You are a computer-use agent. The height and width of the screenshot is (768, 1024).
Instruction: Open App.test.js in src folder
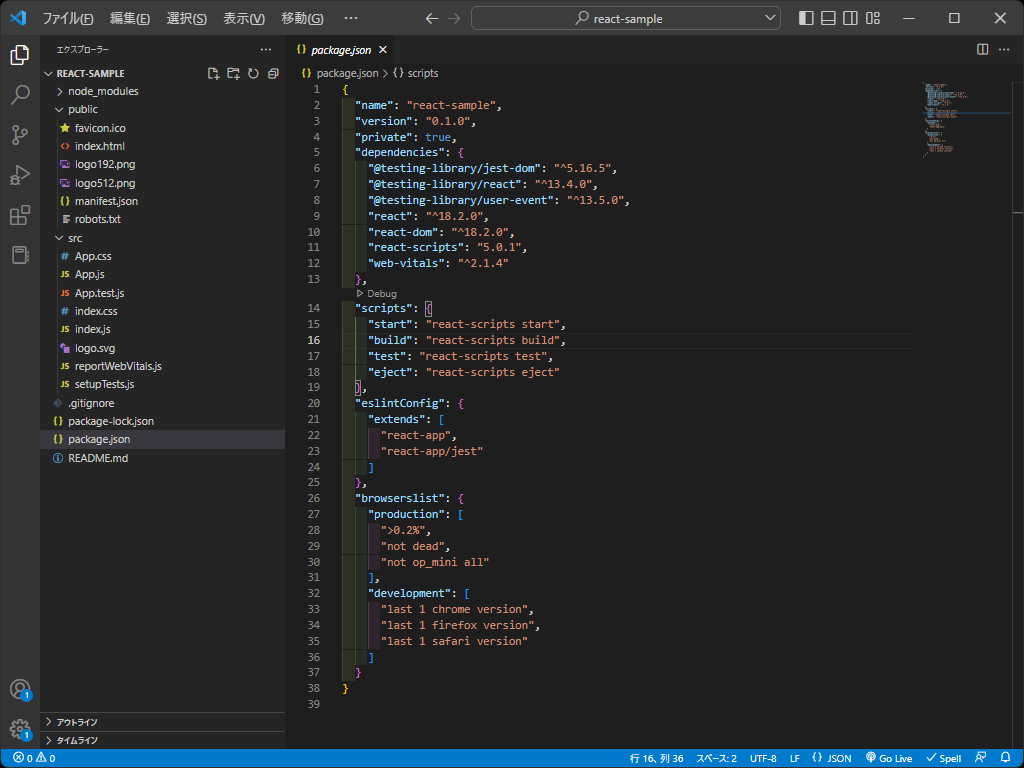[x=162, y=293]
